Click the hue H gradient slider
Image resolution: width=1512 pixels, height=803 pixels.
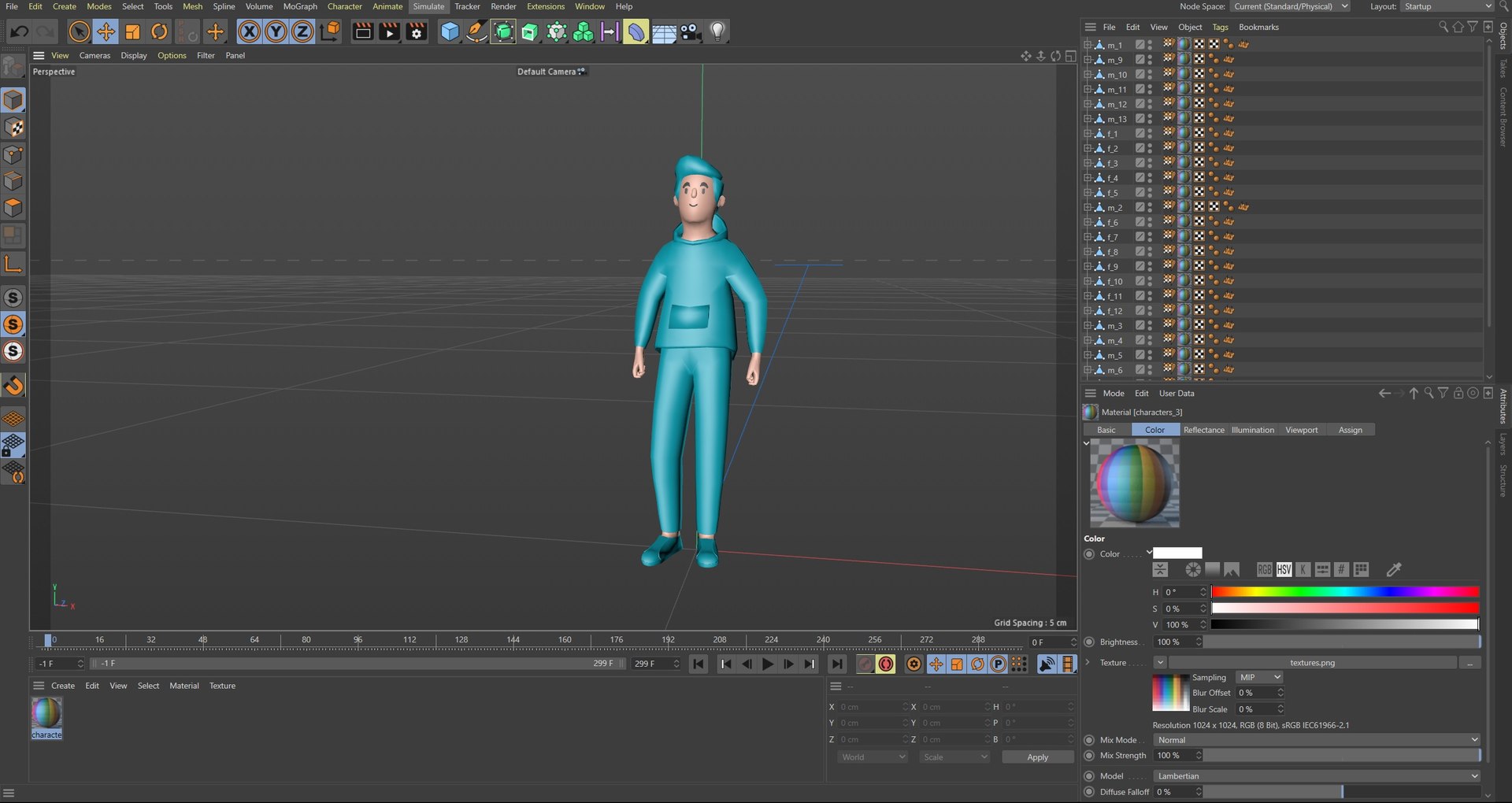(x=1345, y=592)
